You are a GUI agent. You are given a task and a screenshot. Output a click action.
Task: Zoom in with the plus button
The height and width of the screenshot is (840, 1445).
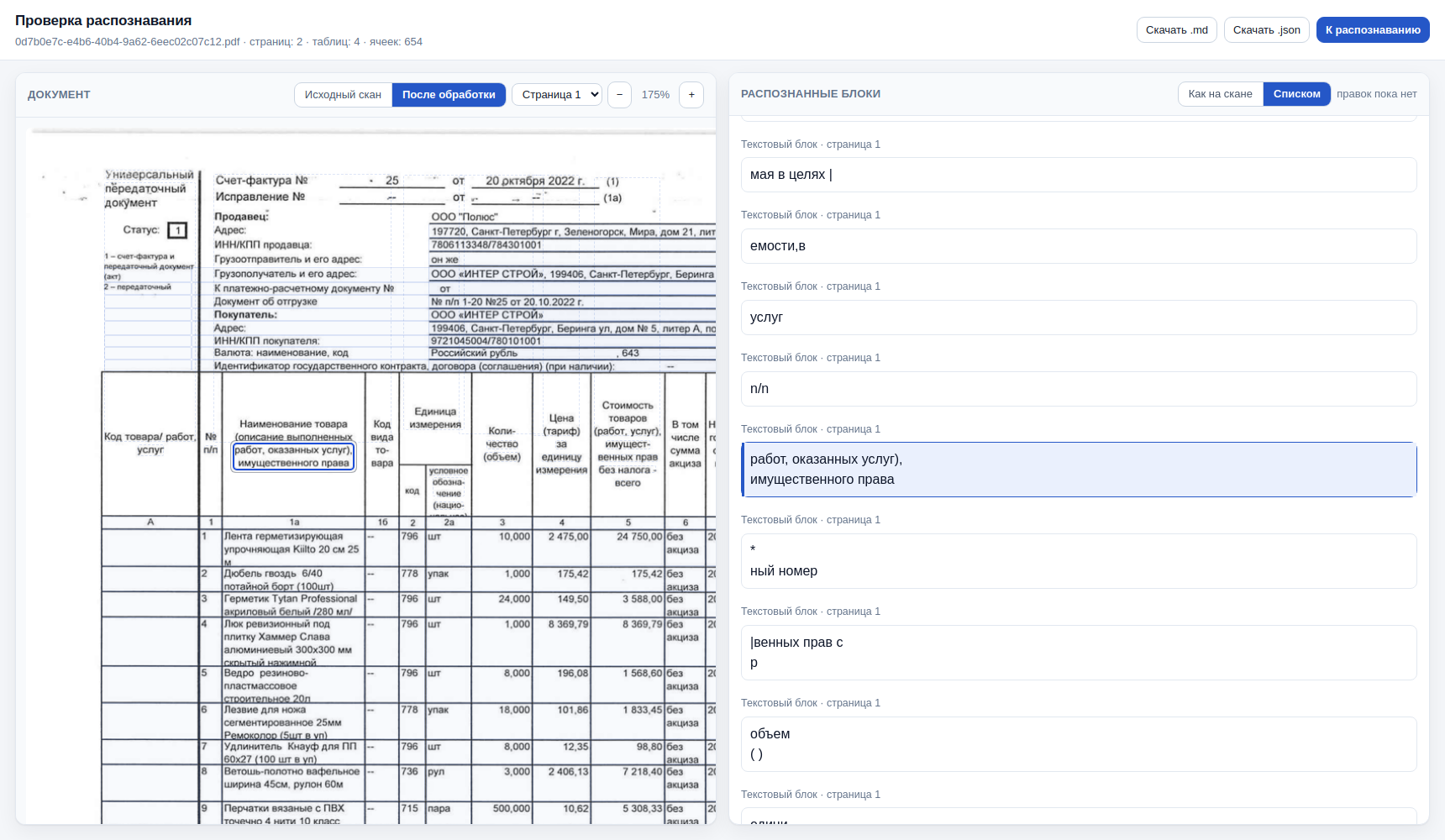[691, 95]
